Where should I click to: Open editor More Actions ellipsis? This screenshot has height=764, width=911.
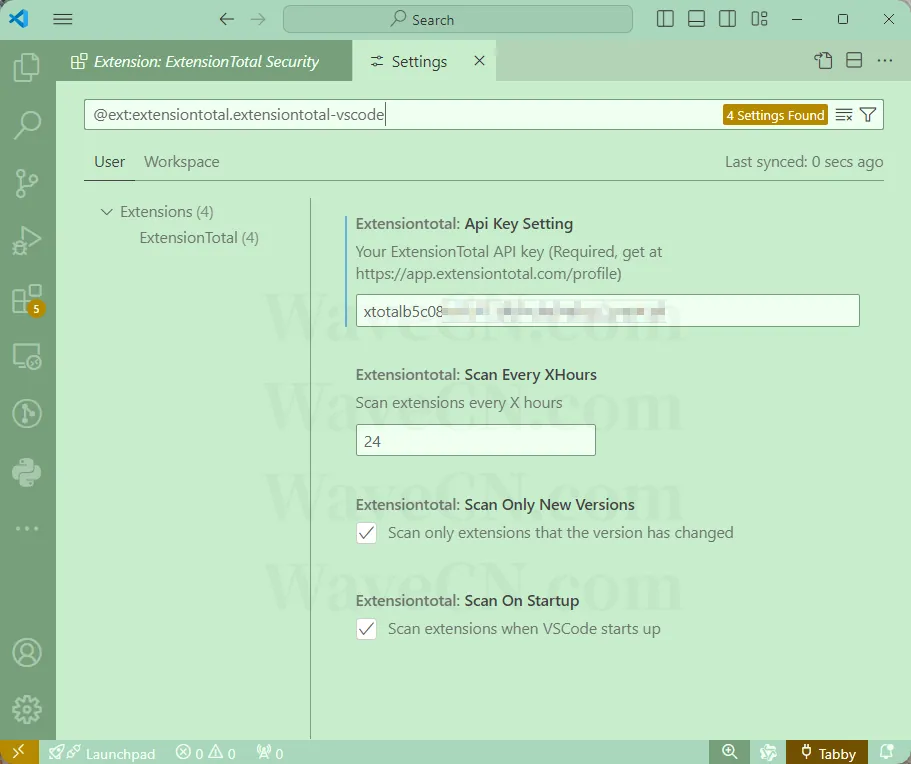885,60
